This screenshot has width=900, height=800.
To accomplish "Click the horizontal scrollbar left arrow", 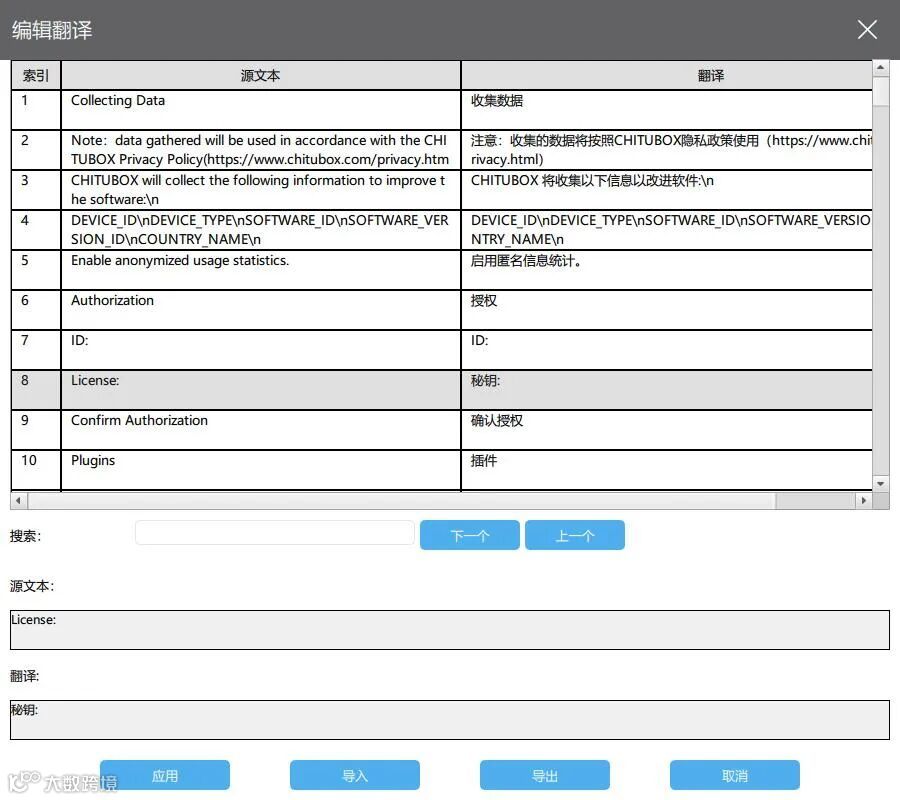I will click(x=18, y=500).
